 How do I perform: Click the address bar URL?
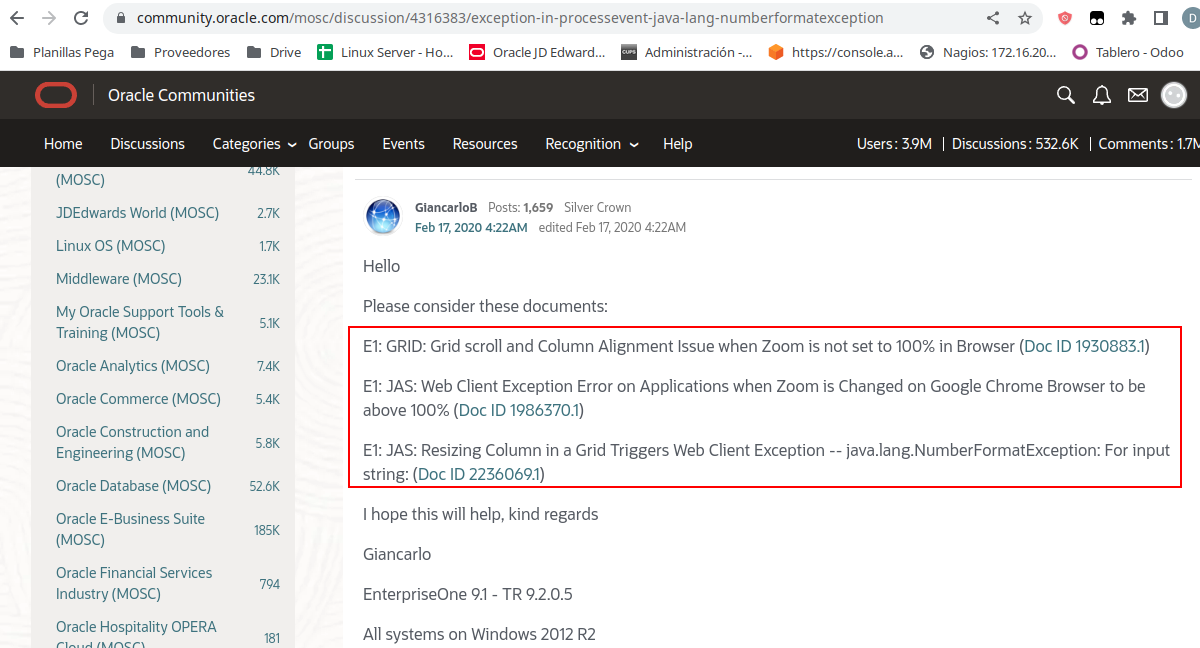(510, 18)
